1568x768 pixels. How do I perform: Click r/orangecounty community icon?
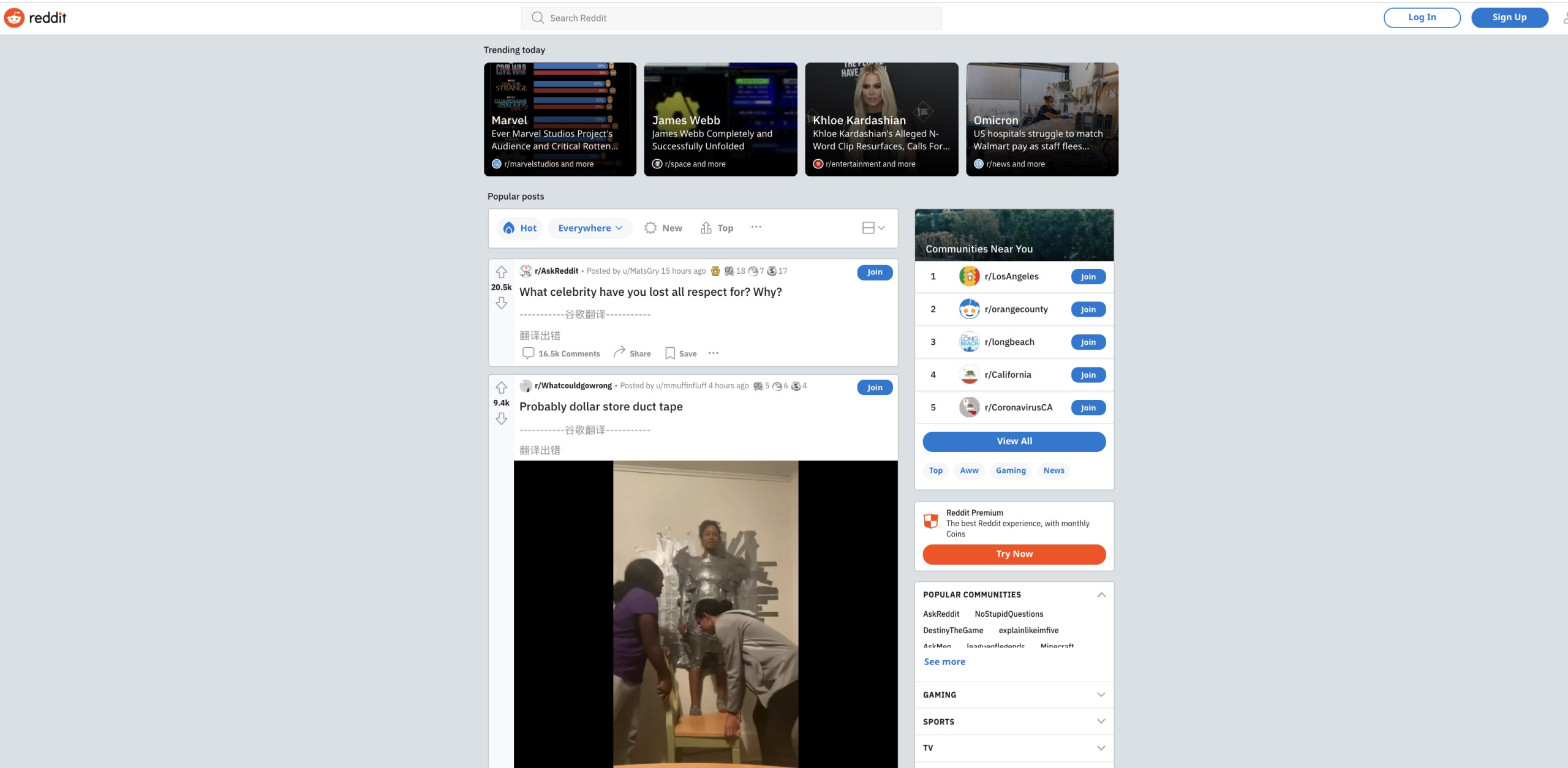pos(969,309)
